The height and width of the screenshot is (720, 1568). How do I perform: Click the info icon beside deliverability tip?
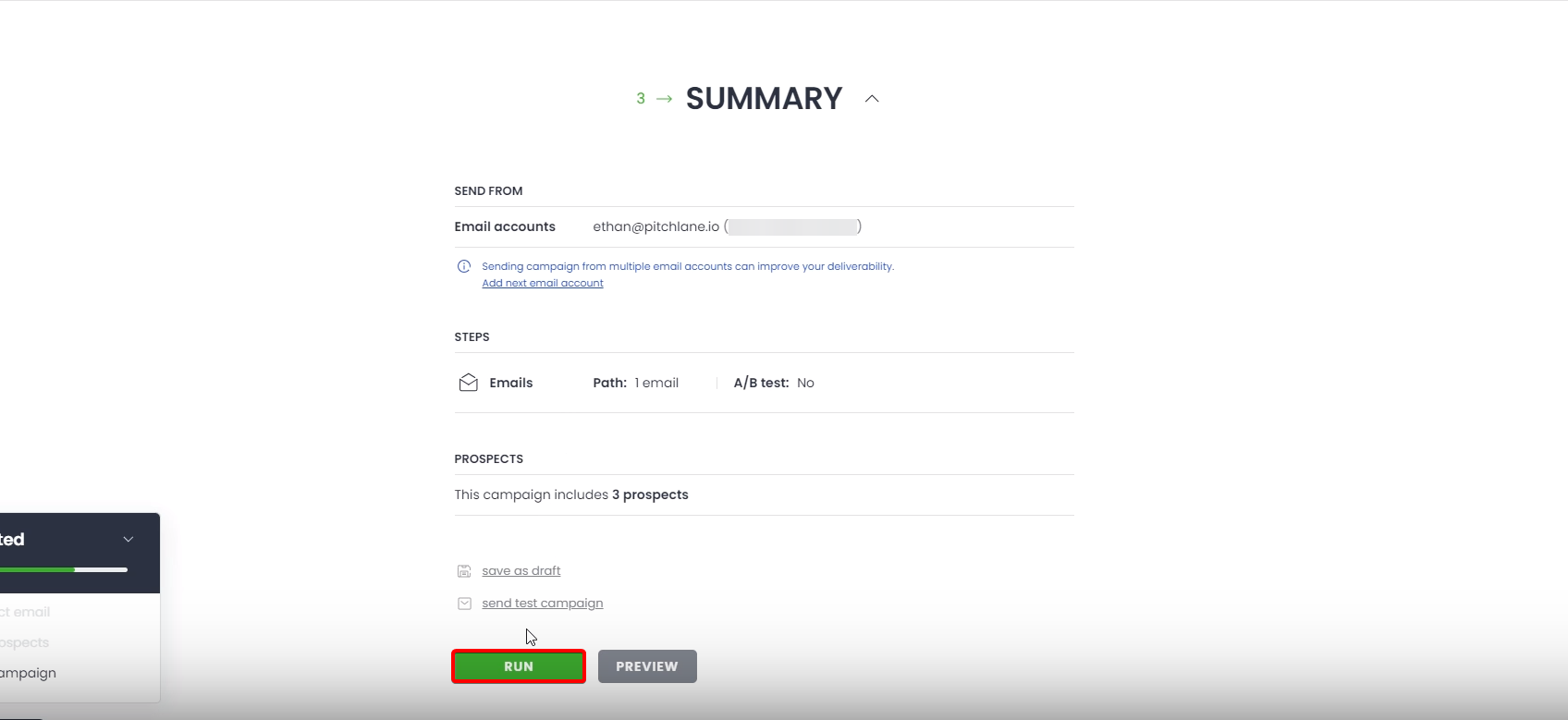pyautogui.click(x=464, y=266)
